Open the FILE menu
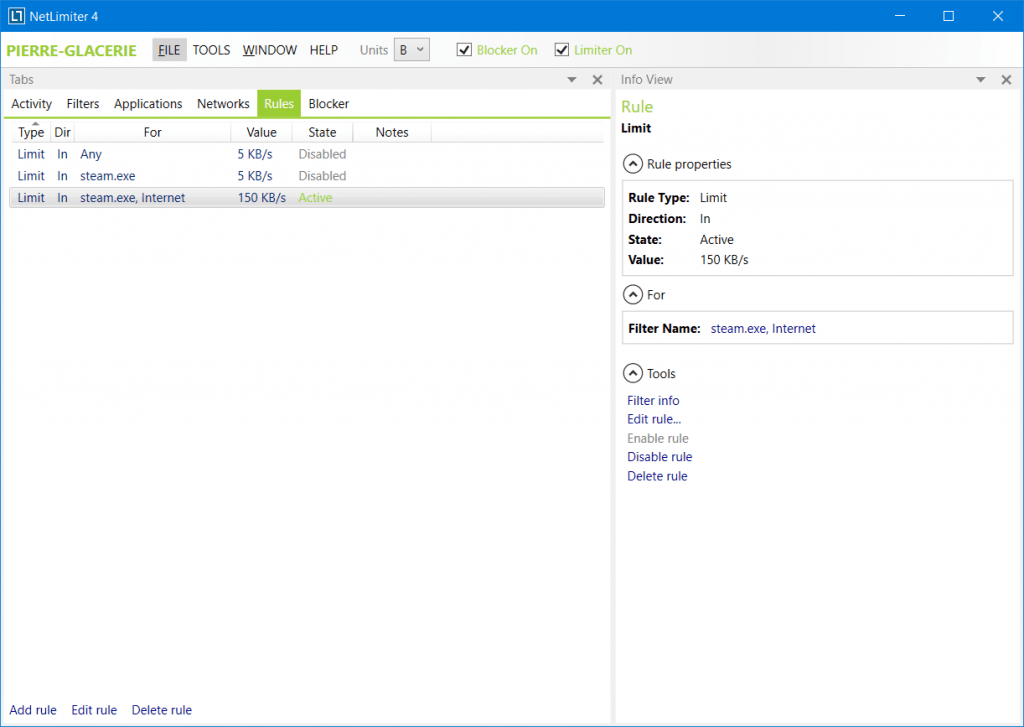 coord(168,49)
